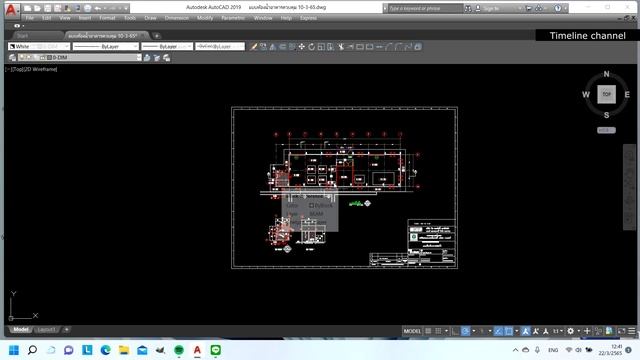Toggle Snap mode in status bar
This screenshot has width=640, height=360.
(x=438, y=331)
